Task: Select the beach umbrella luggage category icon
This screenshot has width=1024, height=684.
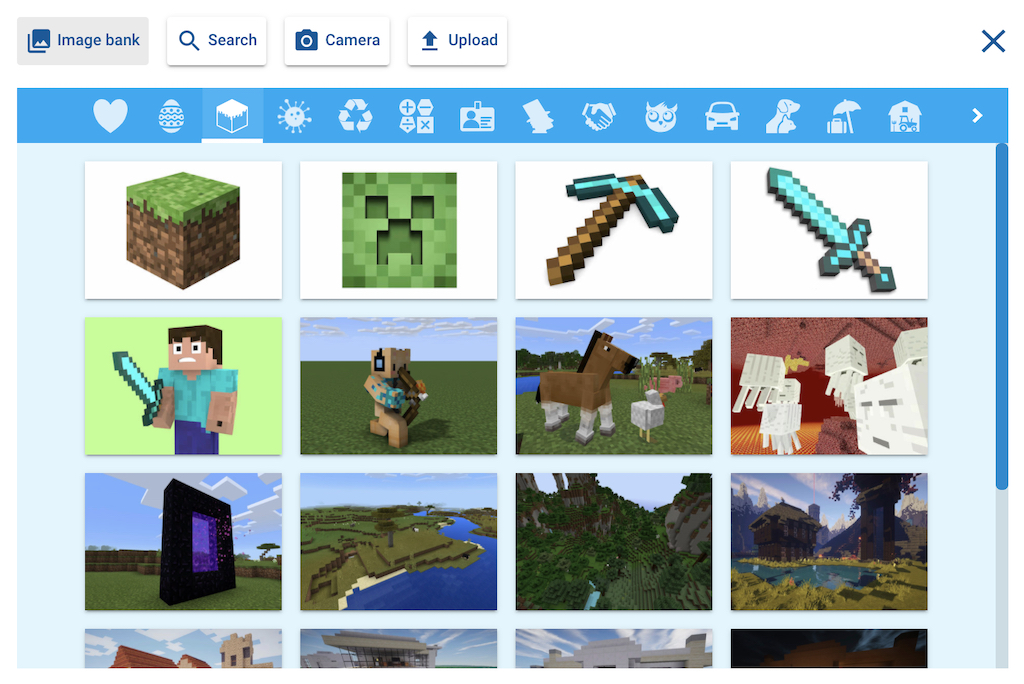Action: [x=843, y=116]
